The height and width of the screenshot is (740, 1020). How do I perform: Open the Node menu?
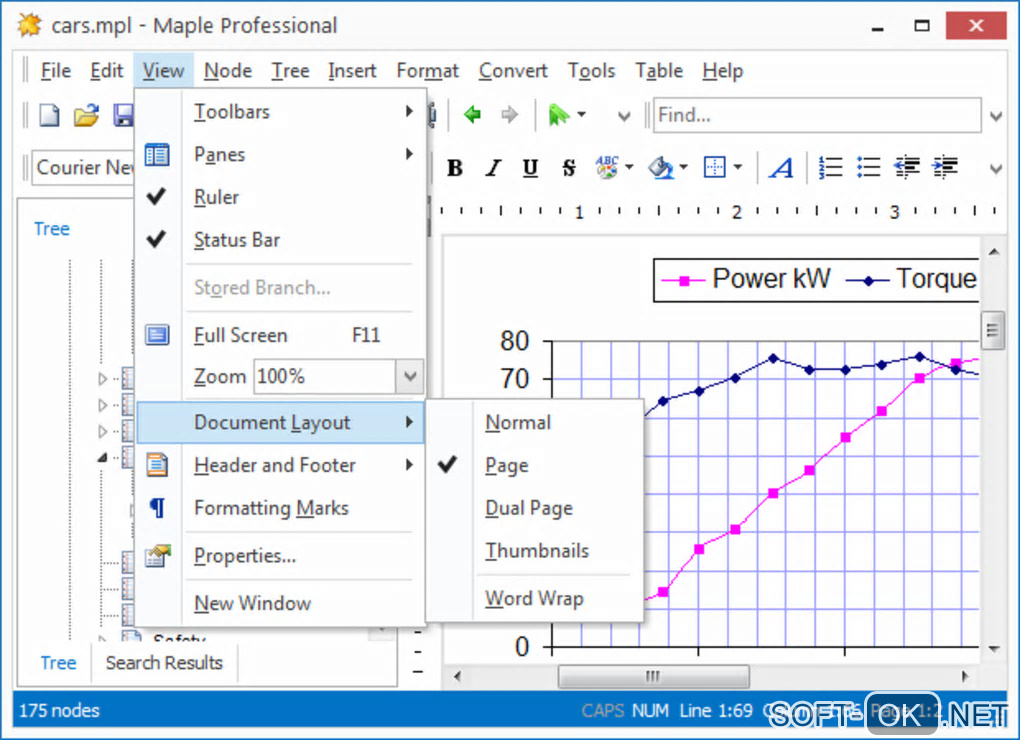point(228,70)
